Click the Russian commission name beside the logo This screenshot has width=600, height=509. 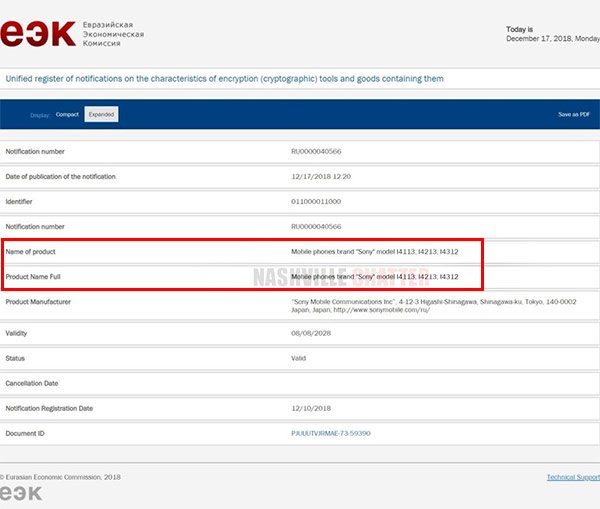coord(113,34)
